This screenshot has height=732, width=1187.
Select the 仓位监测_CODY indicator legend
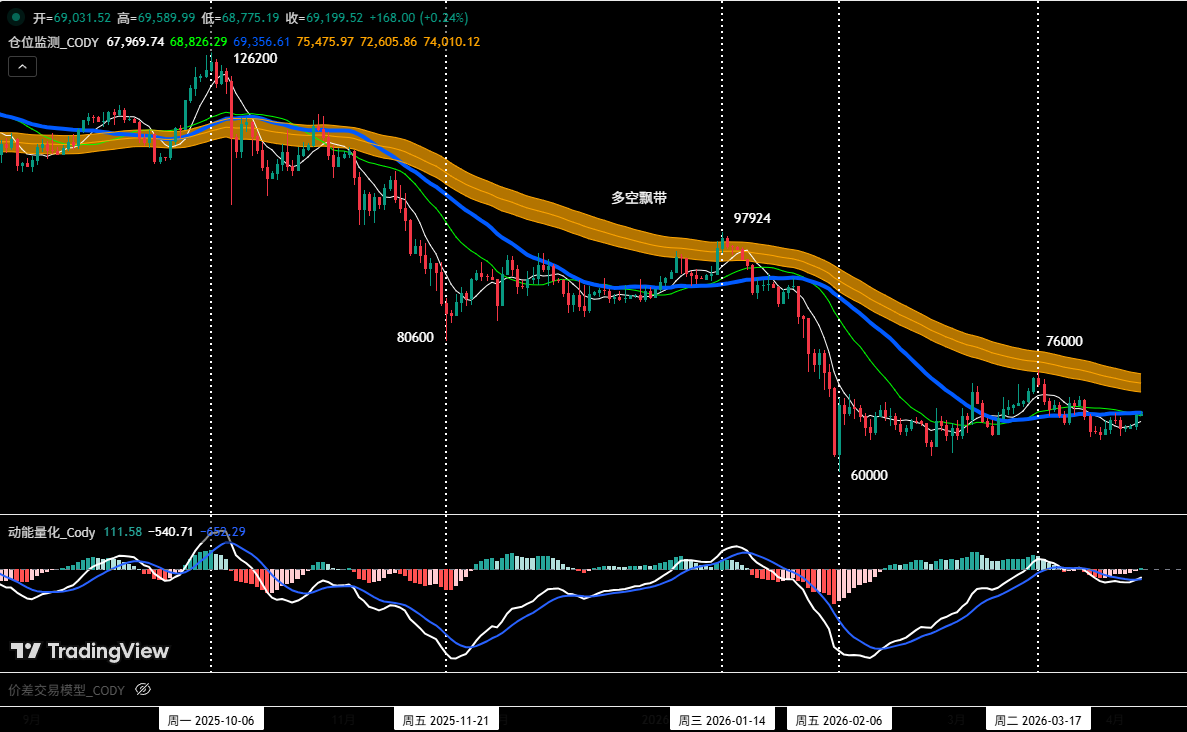51,43
